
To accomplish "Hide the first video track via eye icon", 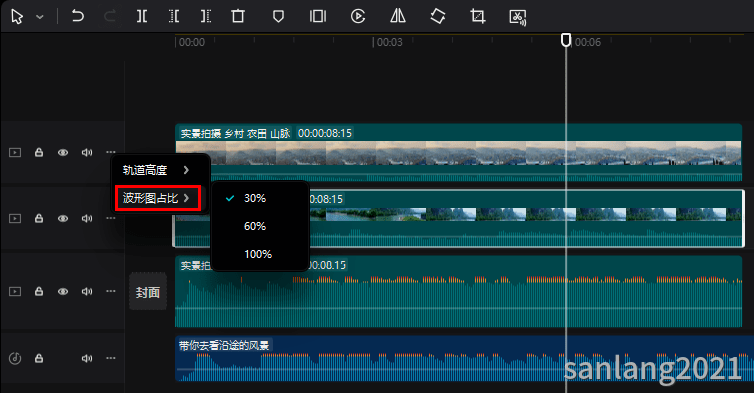I will pos(63,152).
